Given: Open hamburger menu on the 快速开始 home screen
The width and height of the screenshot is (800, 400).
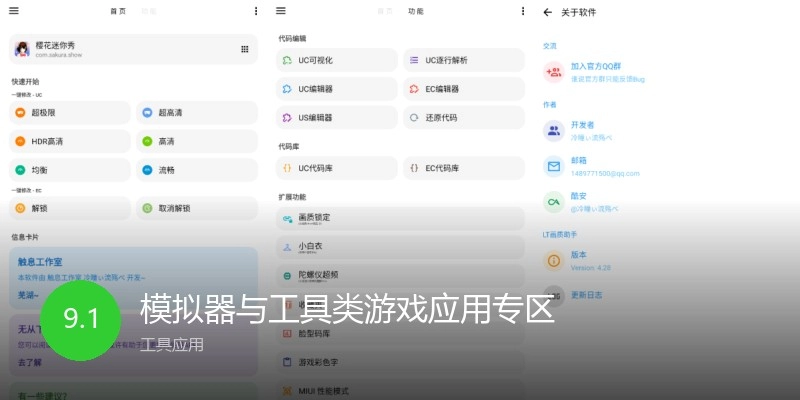Looking at the screenshot, I should pyautogui.click(x=14, y=11).
